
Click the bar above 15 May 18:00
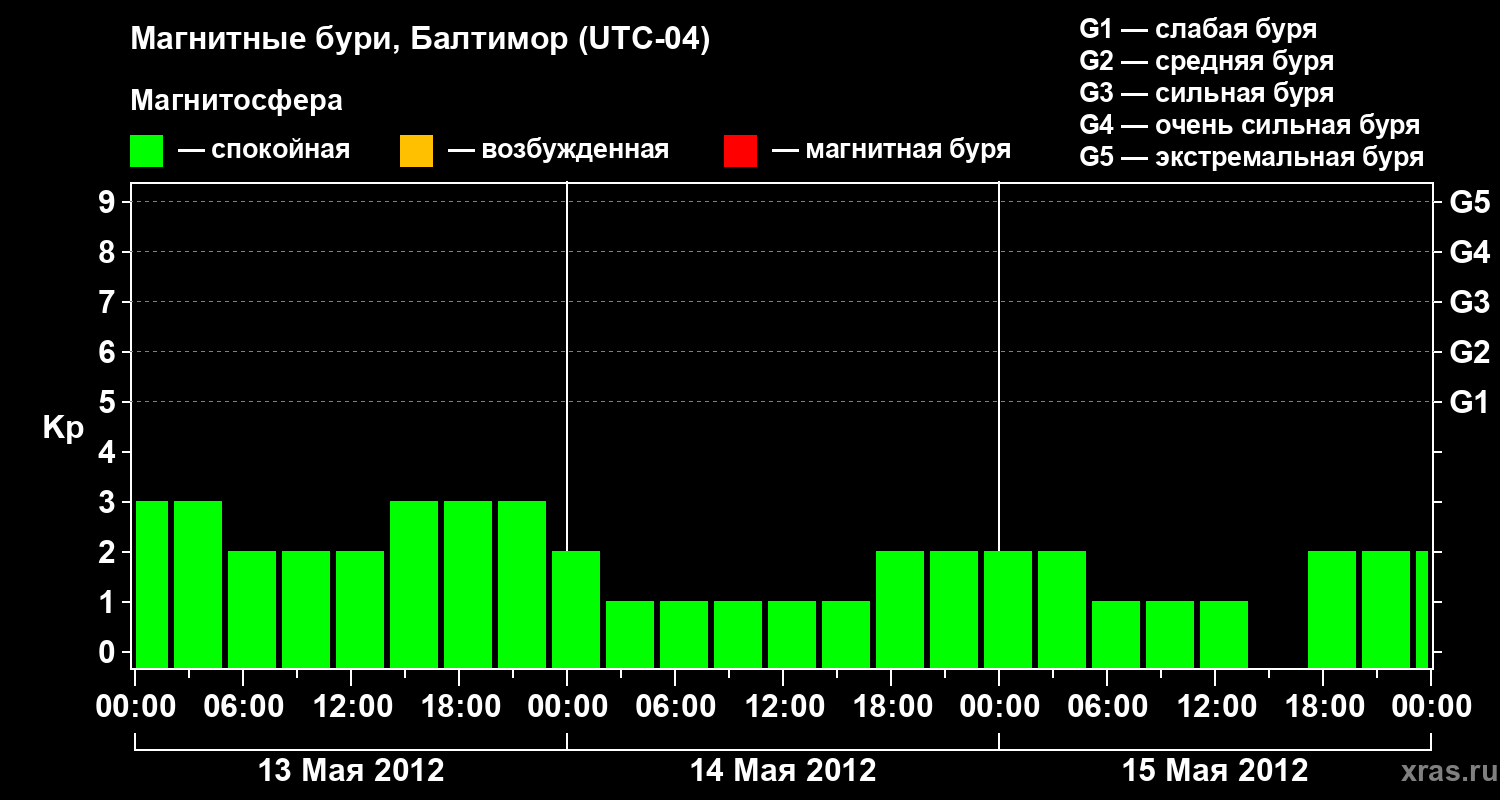click(x=1332, y=609)
